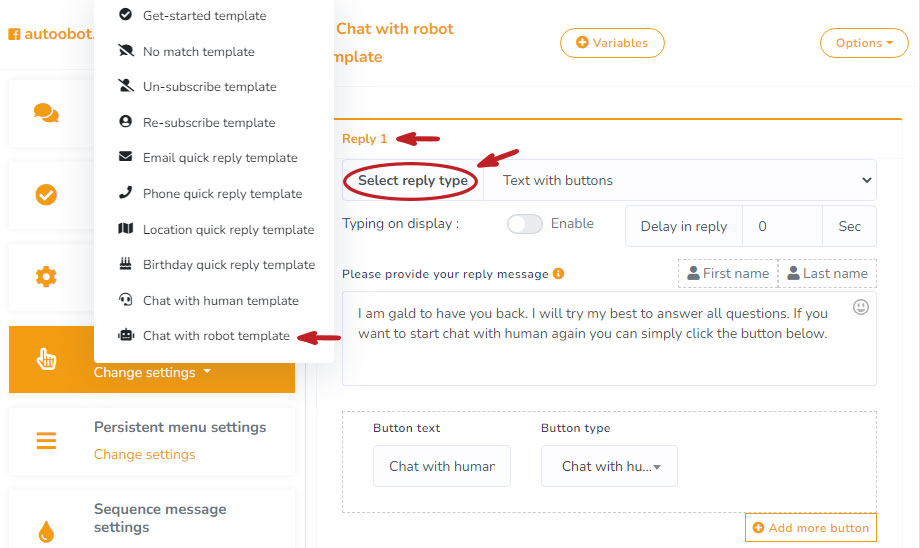Screen dimensions: 920x548
Task: Click the info icon beside reply message label
Action: 558,274
